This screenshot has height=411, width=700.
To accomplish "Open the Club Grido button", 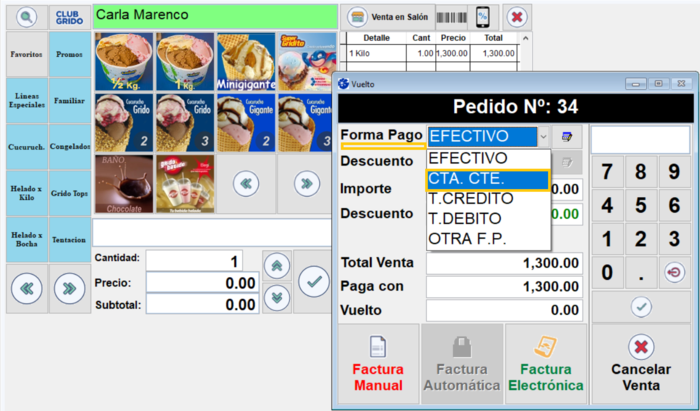I will pos(69,17).
